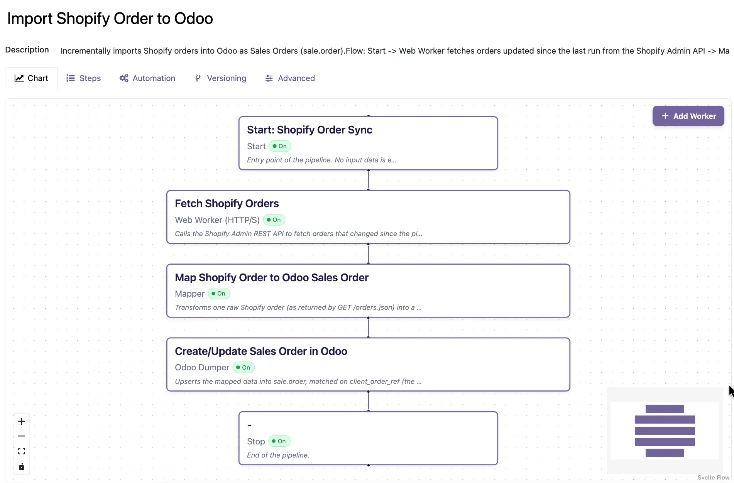Fit the flow chart to view
This screenshot has height=483, width=734.
(x=21, y=451)
